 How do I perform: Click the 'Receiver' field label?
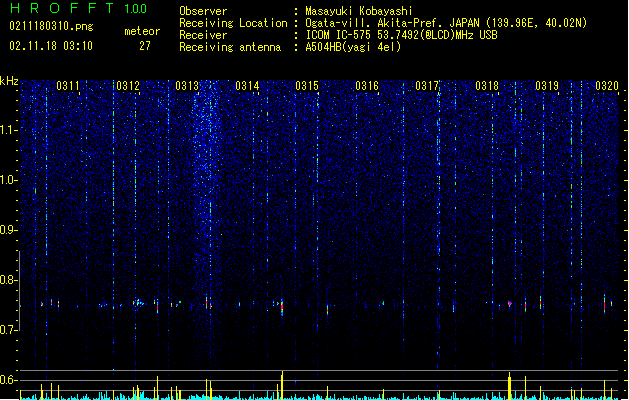203,35
